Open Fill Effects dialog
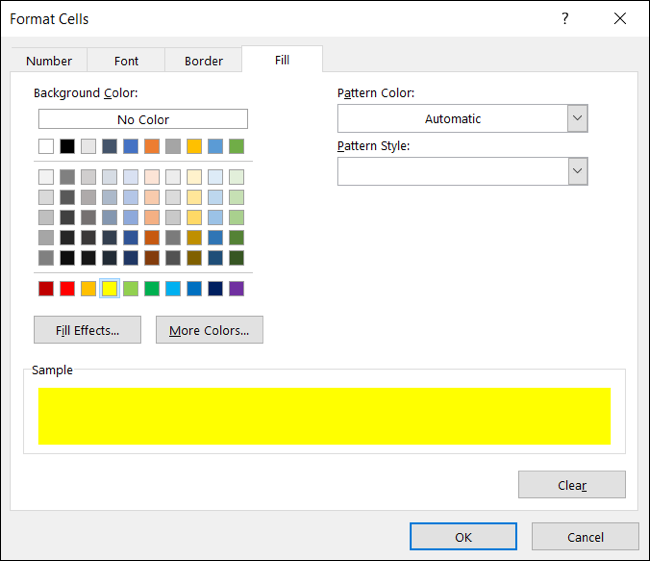The width and height of the screenshot is (650, 561). click(87, 330)
